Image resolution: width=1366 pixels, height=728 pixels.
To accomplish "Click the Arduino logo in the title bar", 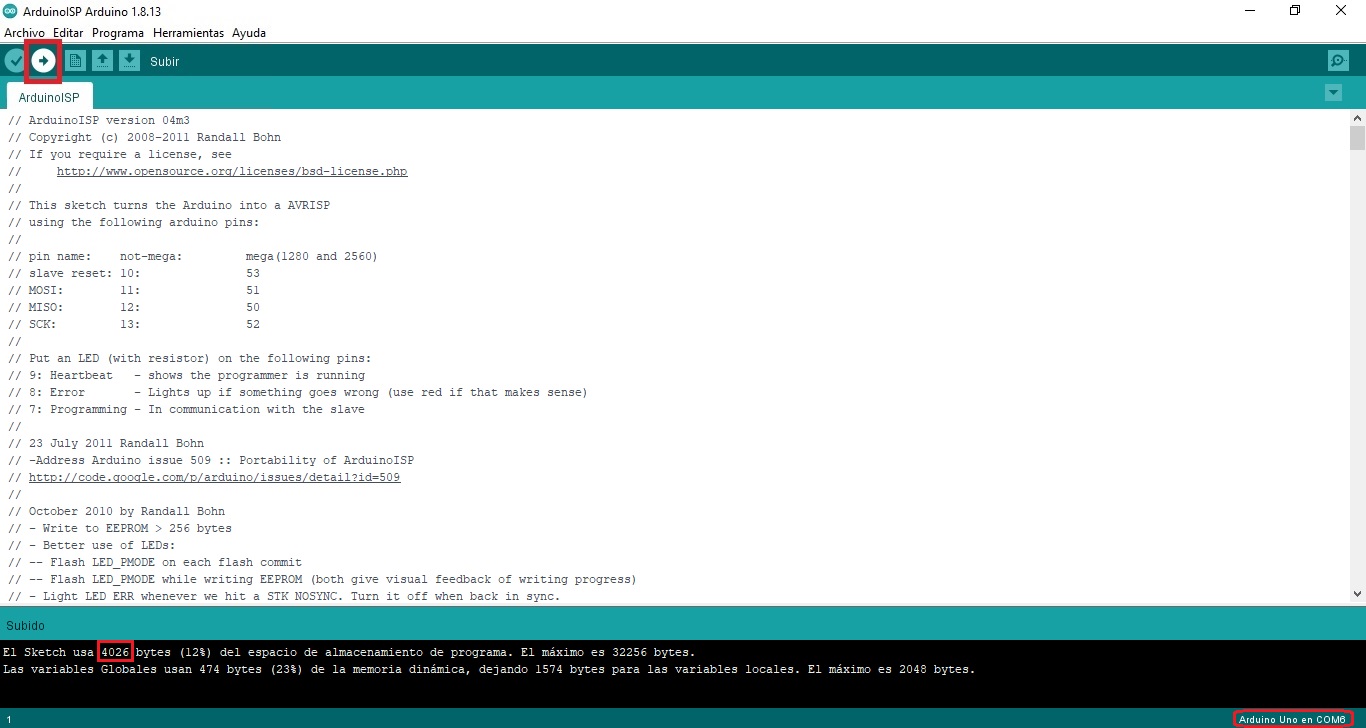I will [10, 11].
